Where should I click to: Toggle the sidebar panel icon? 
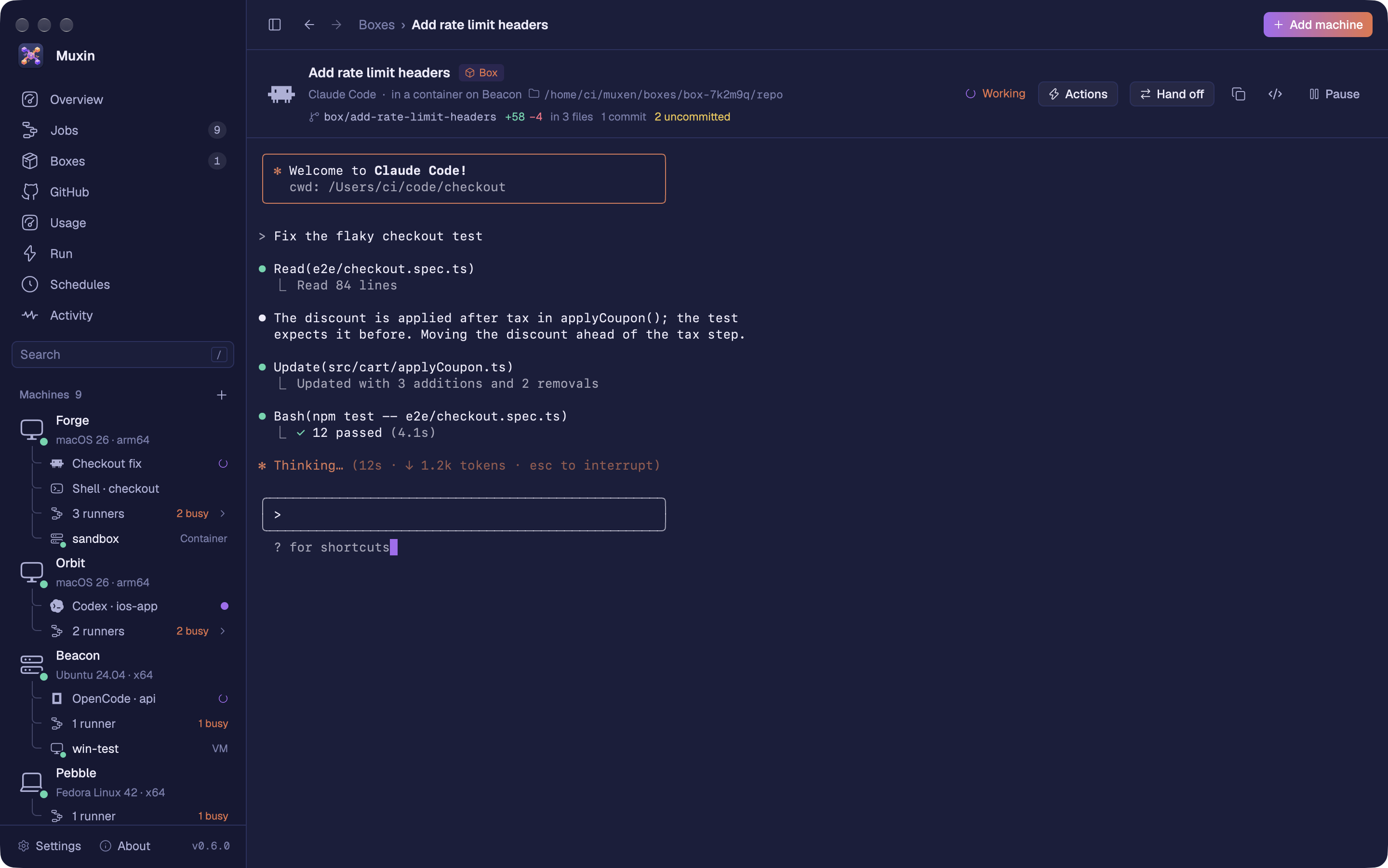point(275,25)
